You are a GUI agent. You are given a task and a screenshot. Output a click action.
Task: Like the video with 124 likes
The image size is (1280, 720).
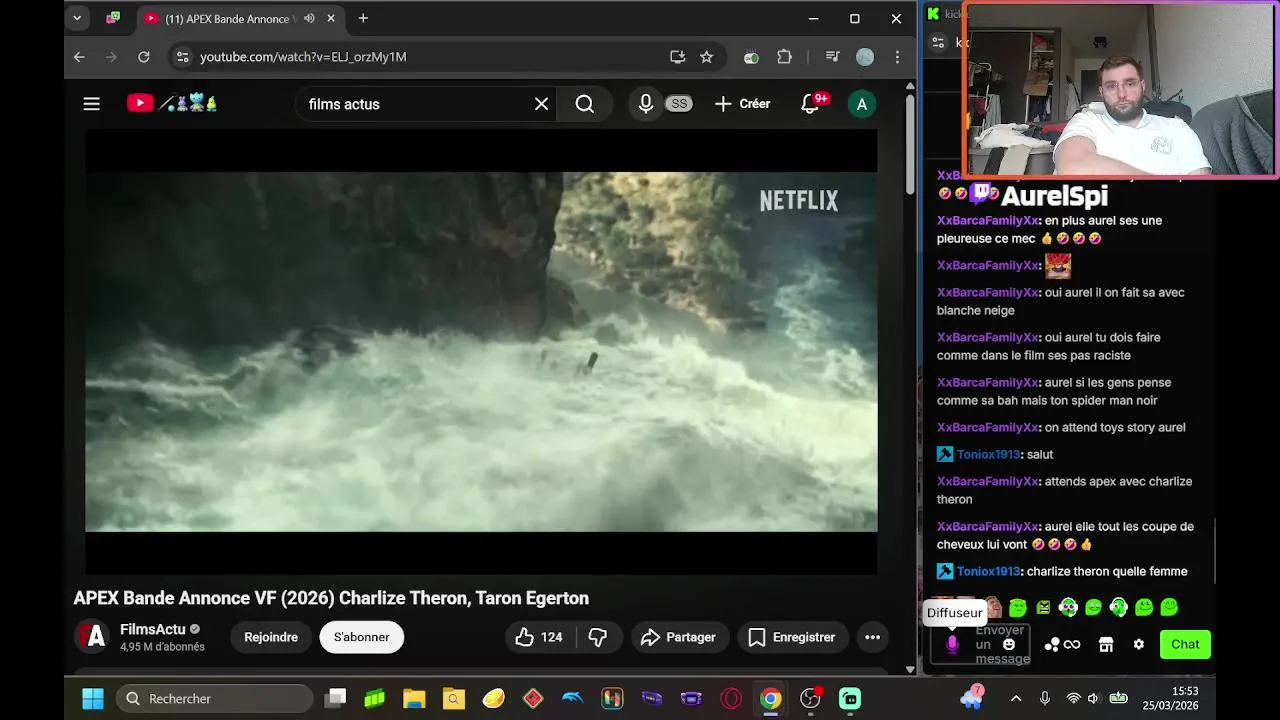(x=538, y=637)
